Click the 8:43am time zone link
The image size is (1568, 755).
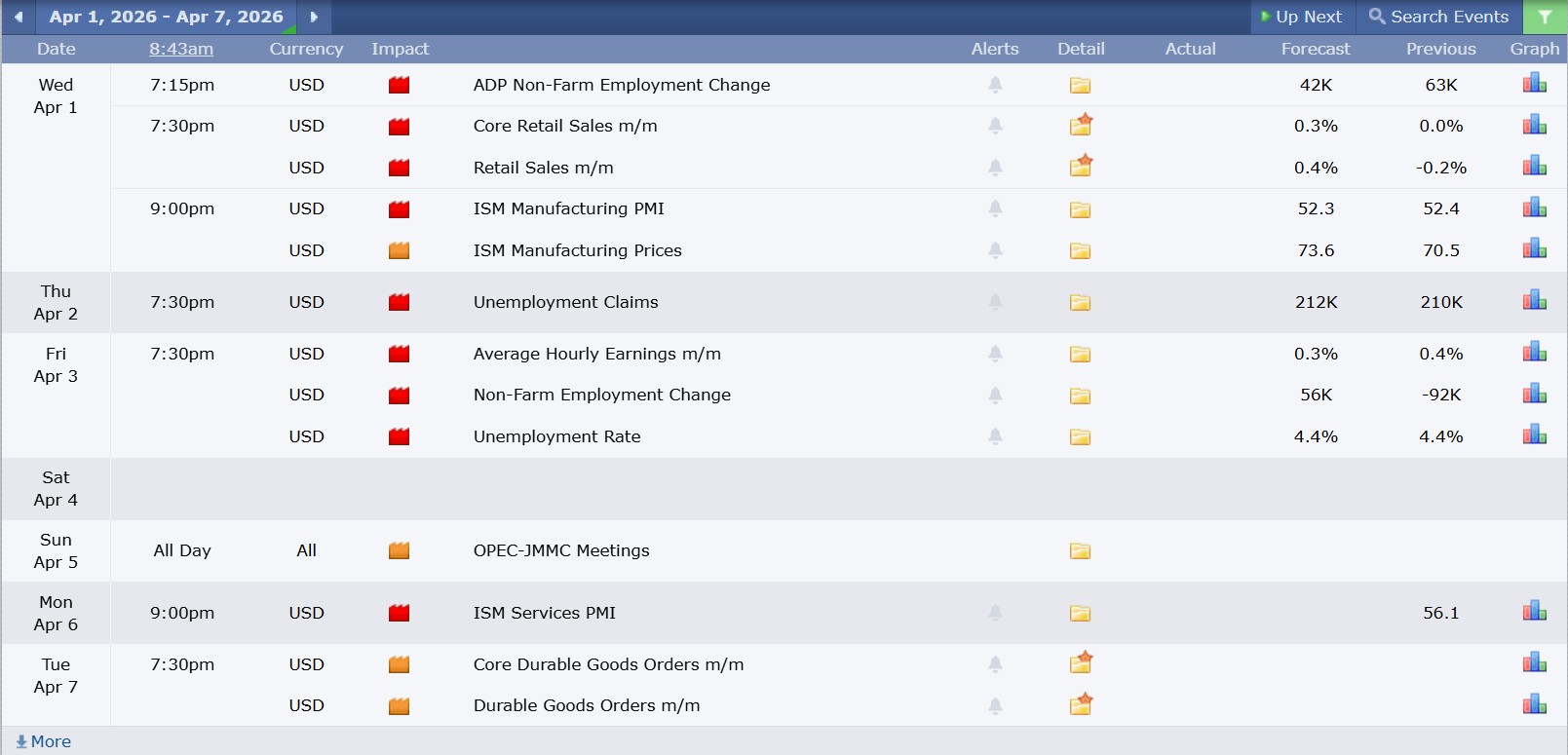(x=181, y=49)
